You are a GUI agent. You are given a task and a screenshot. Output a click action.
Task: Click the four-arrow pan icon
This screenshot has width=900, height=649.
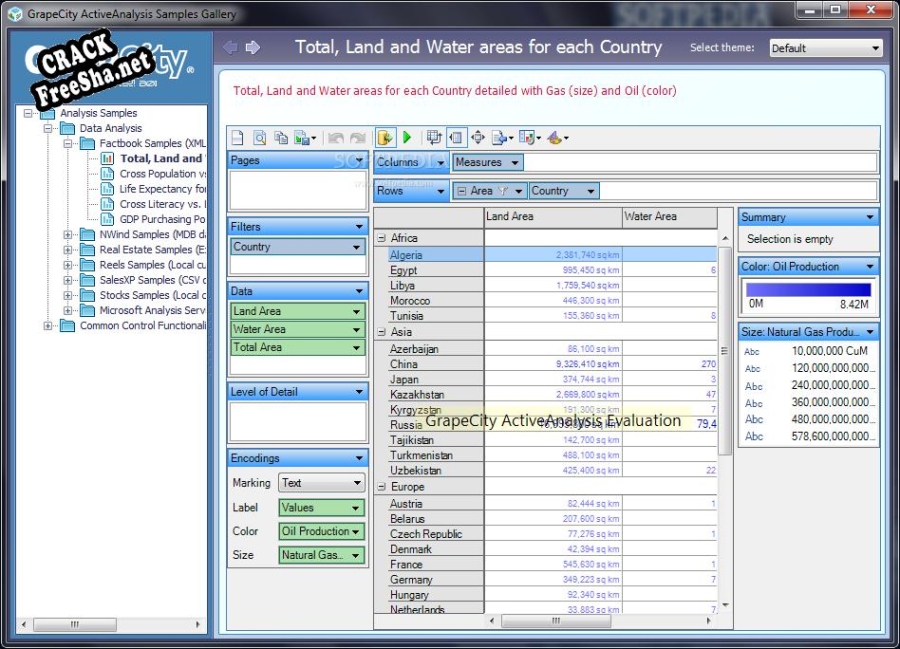[477, 138]
